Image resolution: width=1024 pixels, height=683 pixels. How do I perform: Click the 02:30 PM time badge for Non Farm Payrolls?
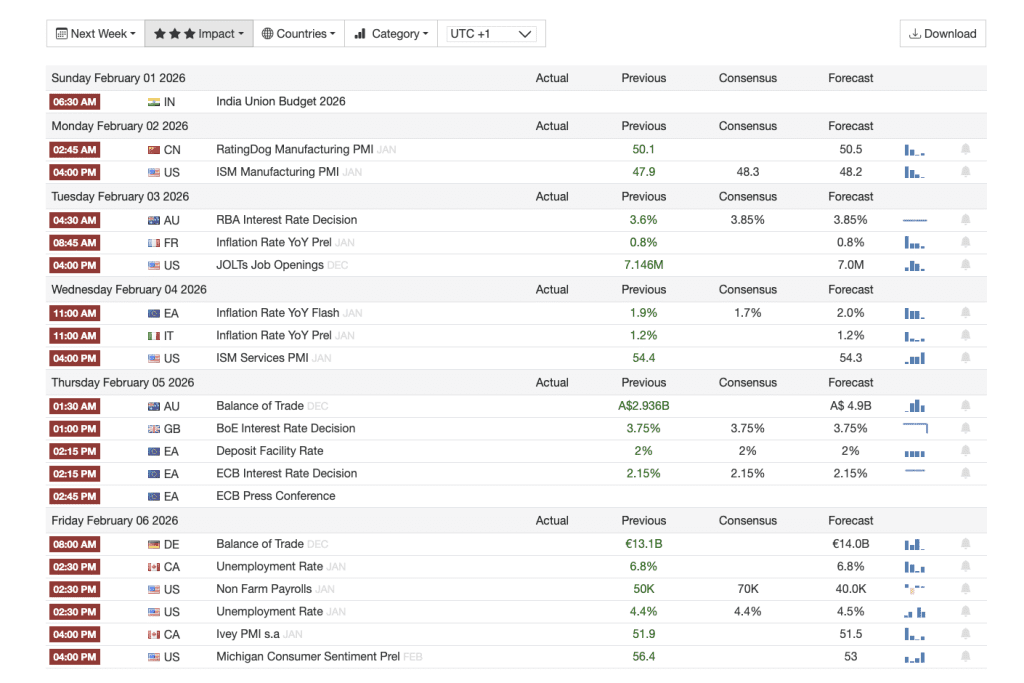[74, 589]
